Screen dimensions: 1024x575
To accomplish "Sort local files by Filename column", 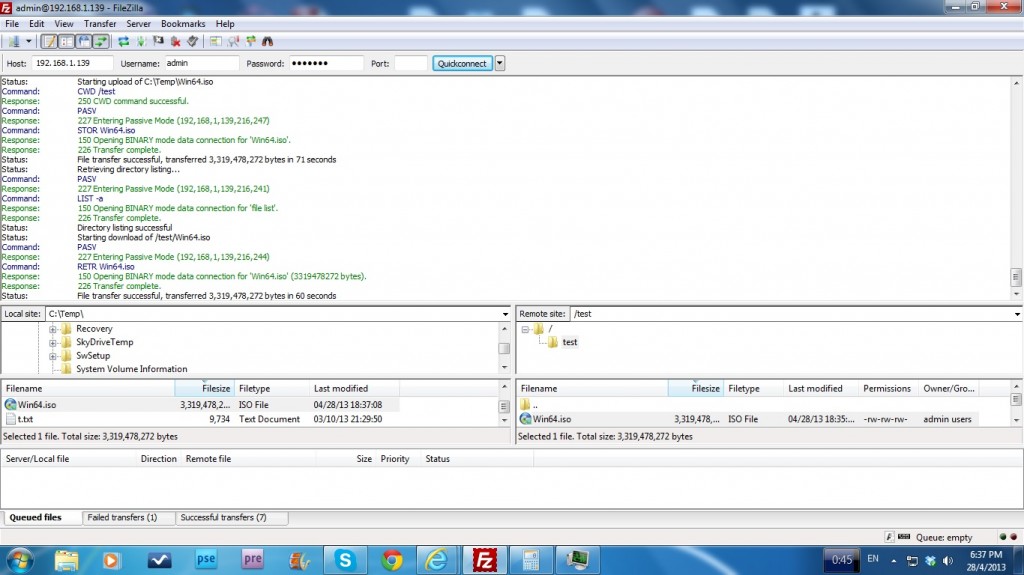I will [88, 389].
